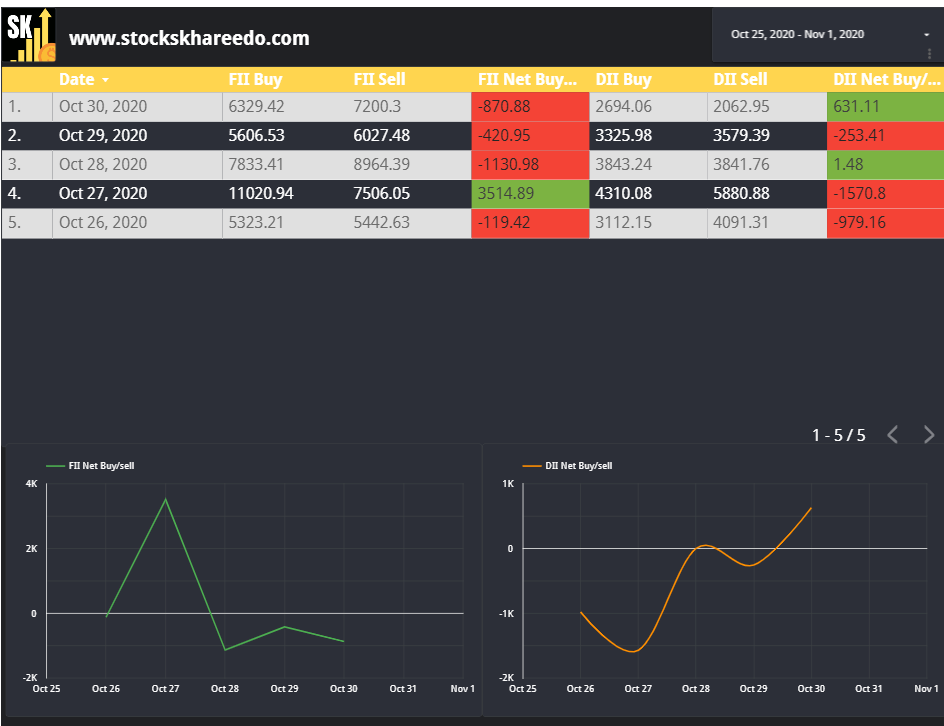Click the red -1570.8 DII net cell
Screen dimensions: 944x726
pyautogui.click(x=885, y=194)
